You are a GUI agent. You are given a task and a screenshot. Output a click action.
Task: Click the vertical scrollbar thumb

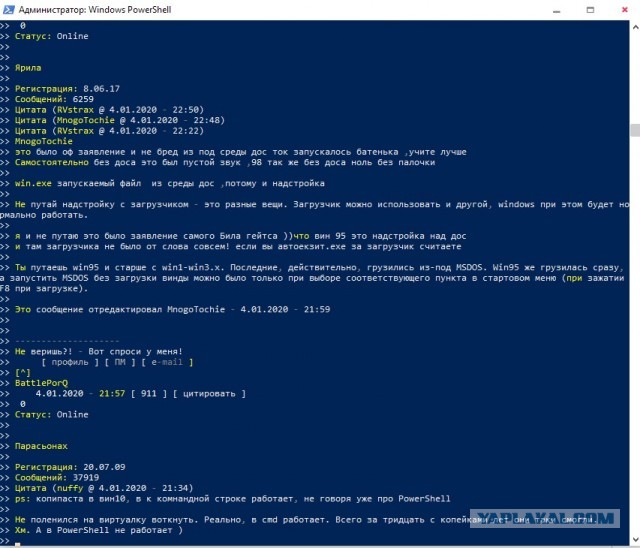click(x=635, y=131)
